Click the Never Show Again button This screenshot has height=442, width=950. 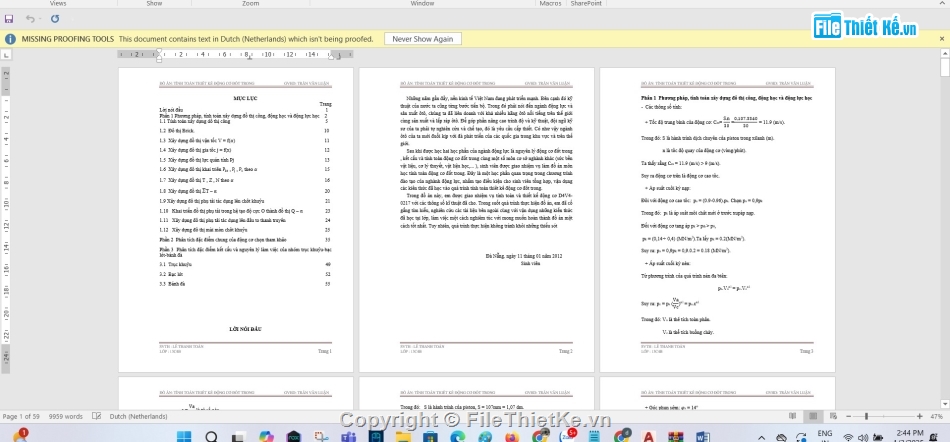tap(422, 39)
